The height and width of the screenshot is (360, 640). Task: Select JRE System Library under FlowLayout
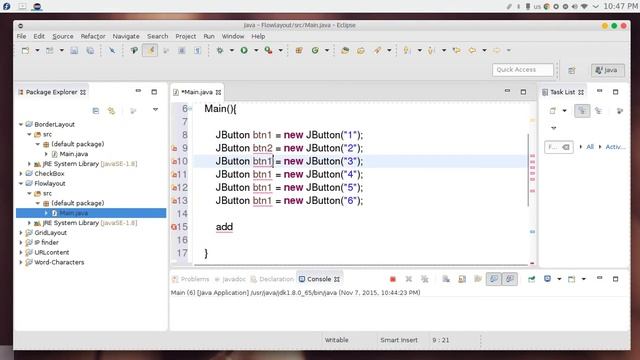[86, 223]
